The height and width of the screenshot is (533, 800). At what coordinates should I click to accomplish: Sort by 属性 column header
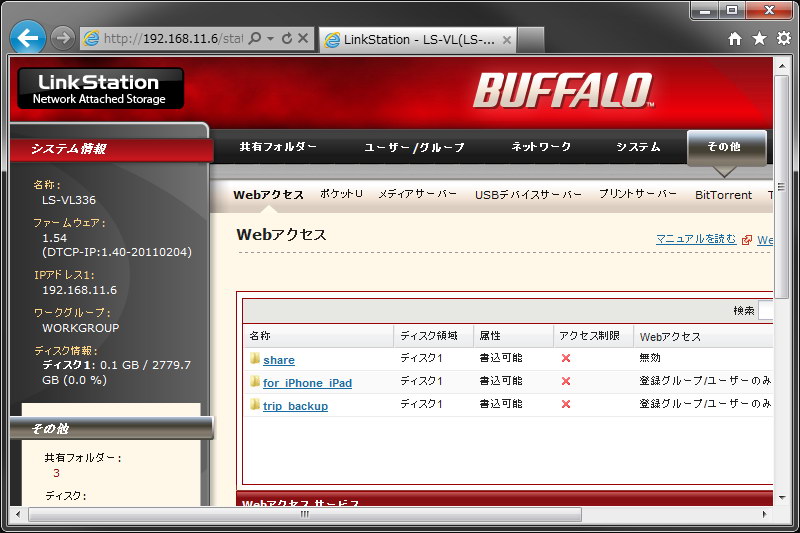tap(513, 336)
